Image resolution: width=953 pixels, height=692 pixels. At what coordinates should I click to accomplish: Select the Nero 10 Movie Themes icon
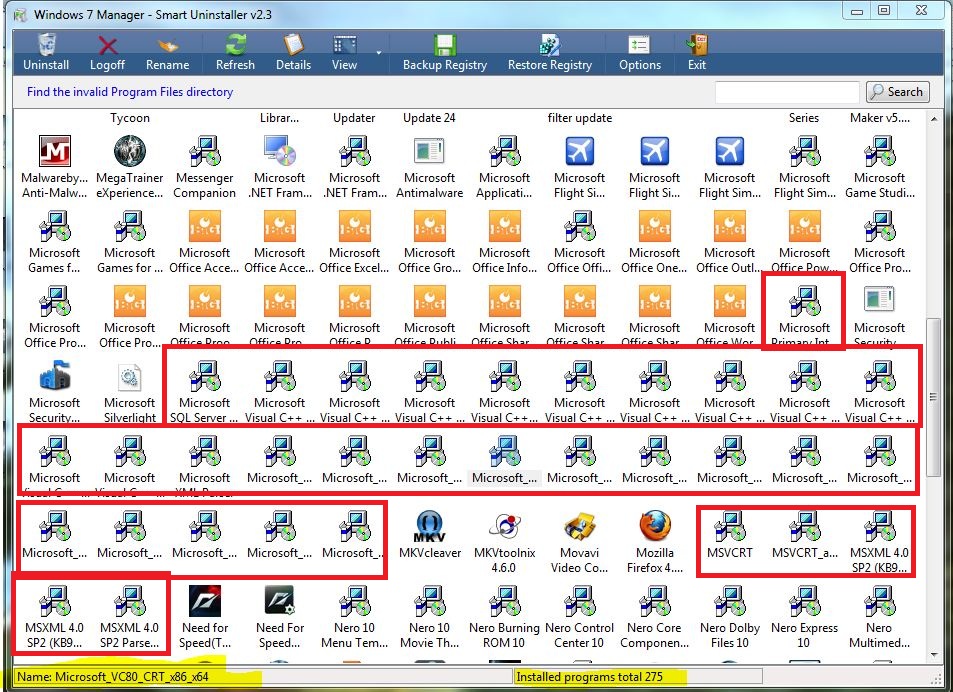[429, 601]
